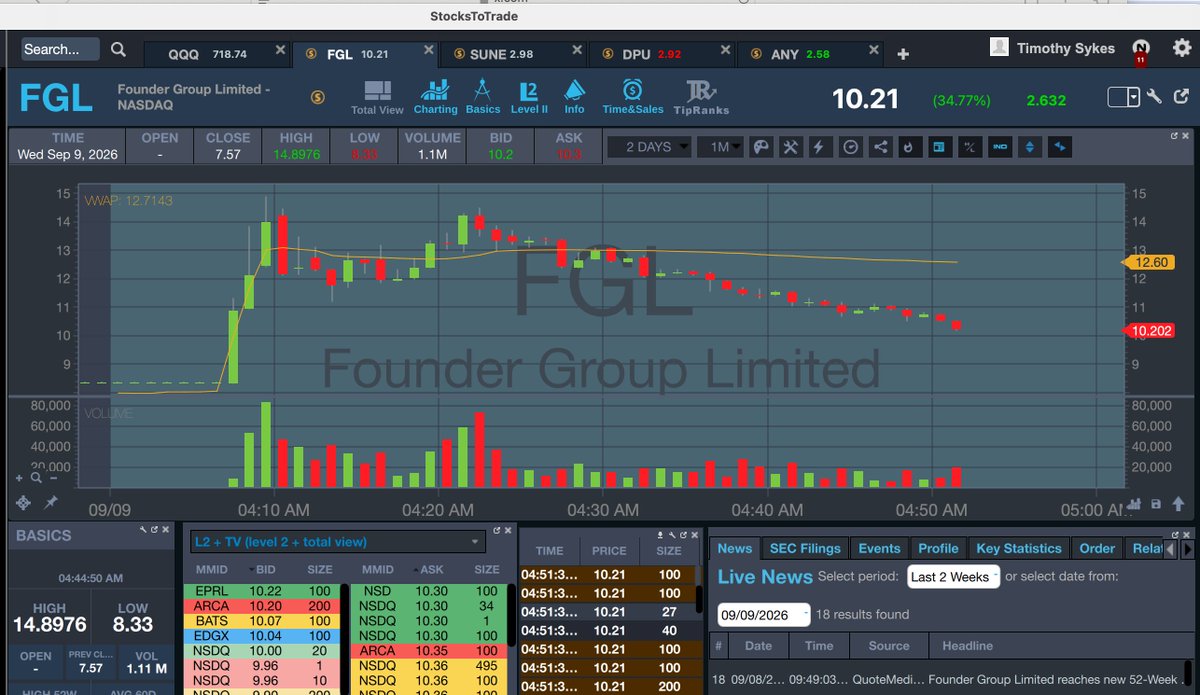The height and width of the screenshot is (695, 1200).
Task: Click the news panel icon in chart toolbar
Action: (x=939, y=147)
